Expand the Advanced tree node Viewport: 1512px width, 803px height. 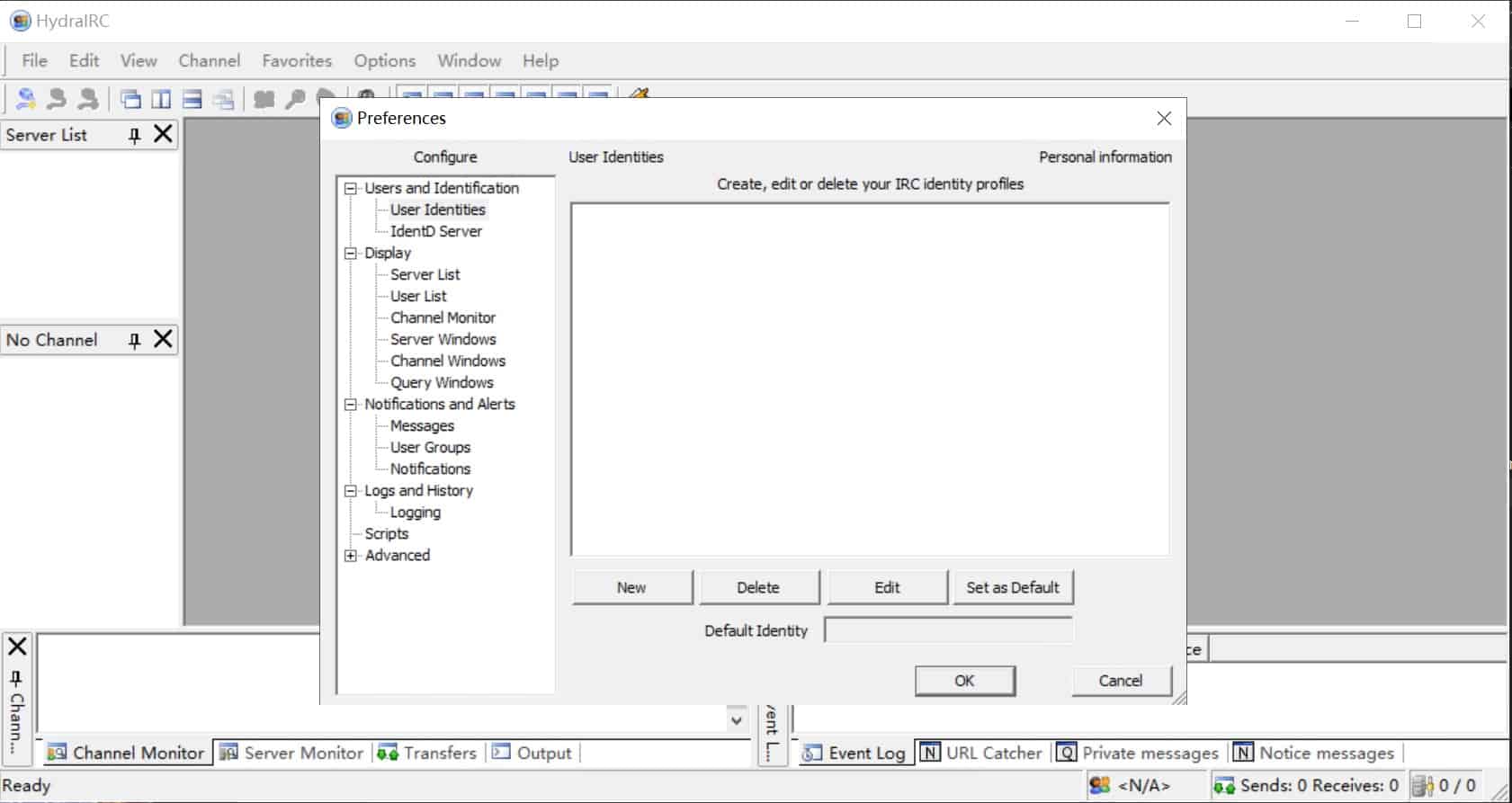click(x=351, y=556)
